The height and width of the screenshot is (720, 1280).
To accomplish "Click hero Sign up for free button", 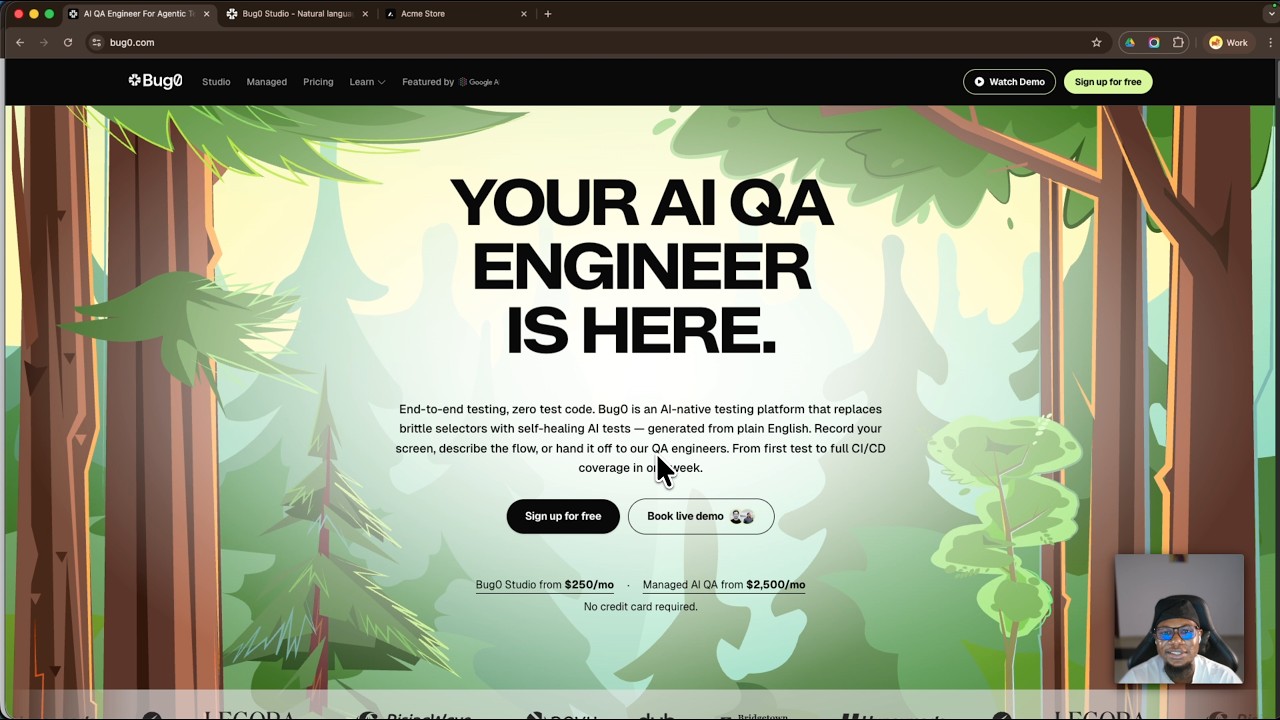I will point(563,516).
